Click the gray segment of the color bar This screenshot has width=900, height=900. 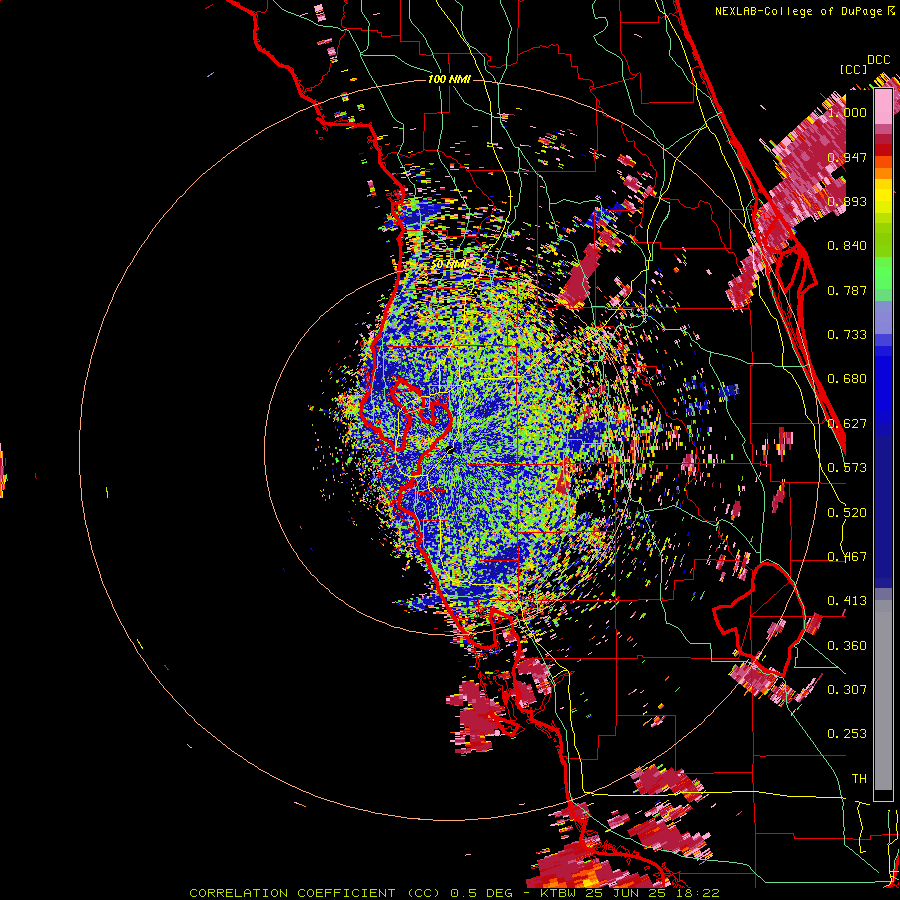click(883, 695)
